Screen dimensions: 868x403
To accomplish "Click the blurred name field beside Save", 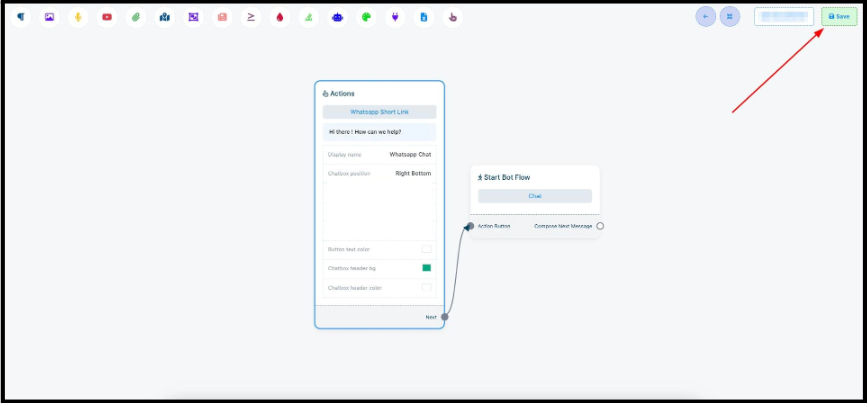I will 784,16.
